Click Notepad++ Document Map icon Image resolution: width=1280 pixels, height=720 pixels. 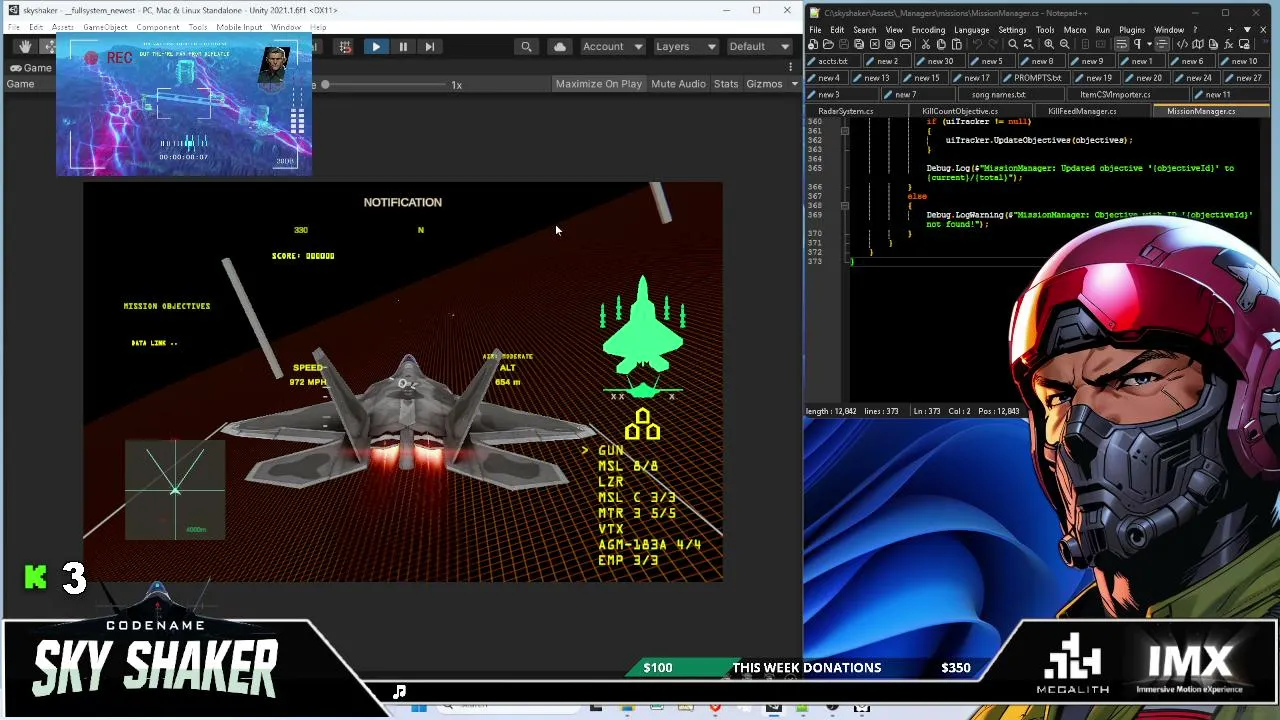pos(1199,45)
